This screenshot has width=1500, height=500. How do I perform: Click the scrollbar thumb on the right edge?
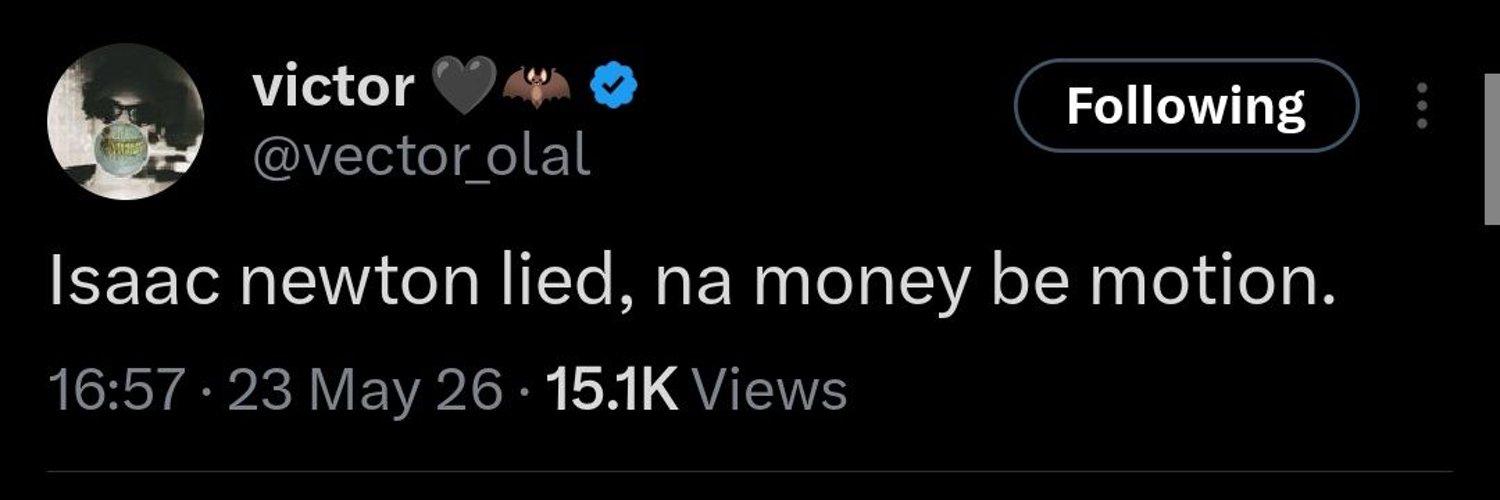[x=1491, y=150]
